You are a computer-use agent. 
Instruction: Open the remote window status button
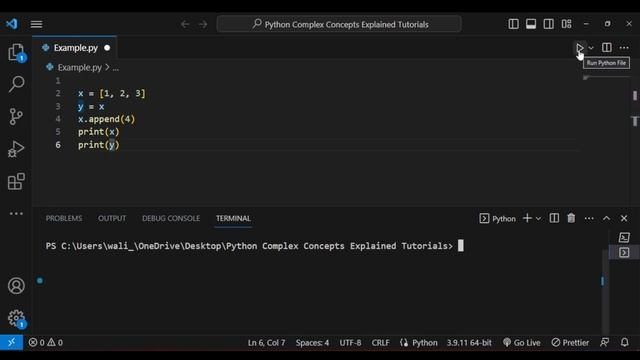click(x=11, y=342)
